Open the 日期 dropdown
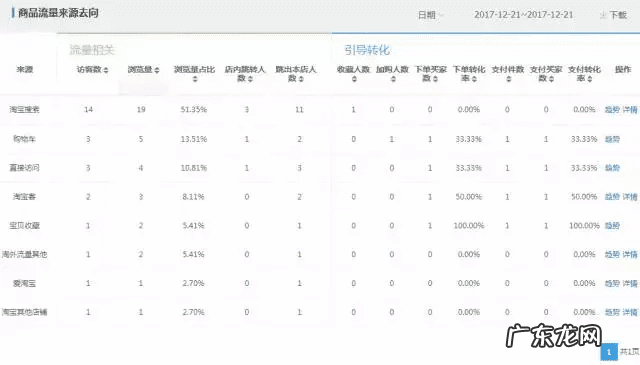 point(431,15)
